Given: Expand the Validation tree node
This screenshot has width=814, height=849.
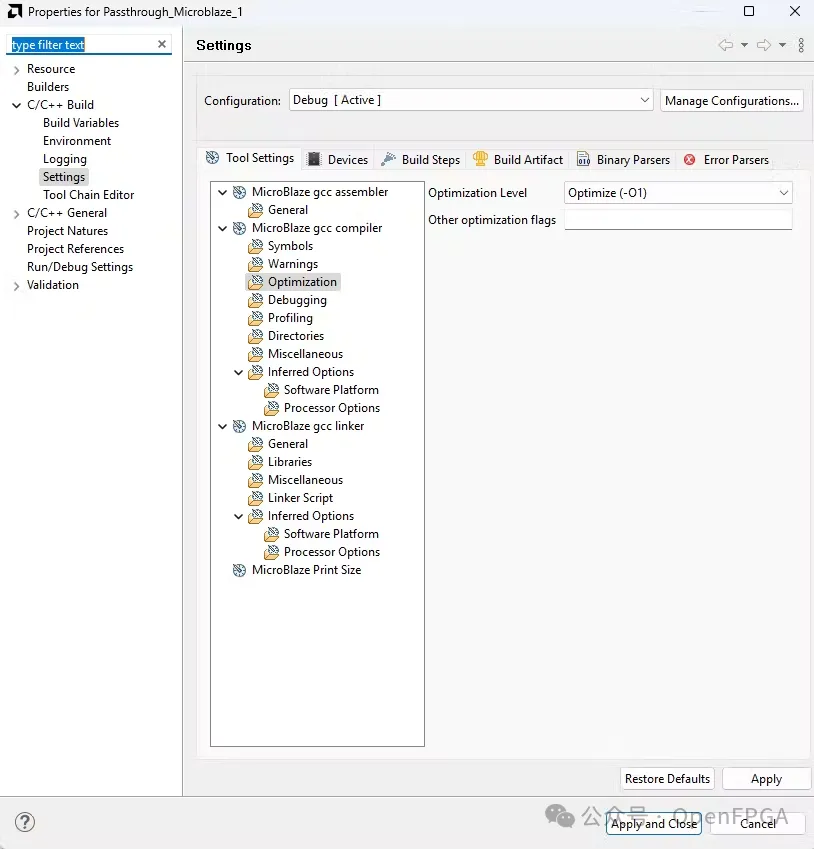Looking at the screenshot, I should pos(16,286).
